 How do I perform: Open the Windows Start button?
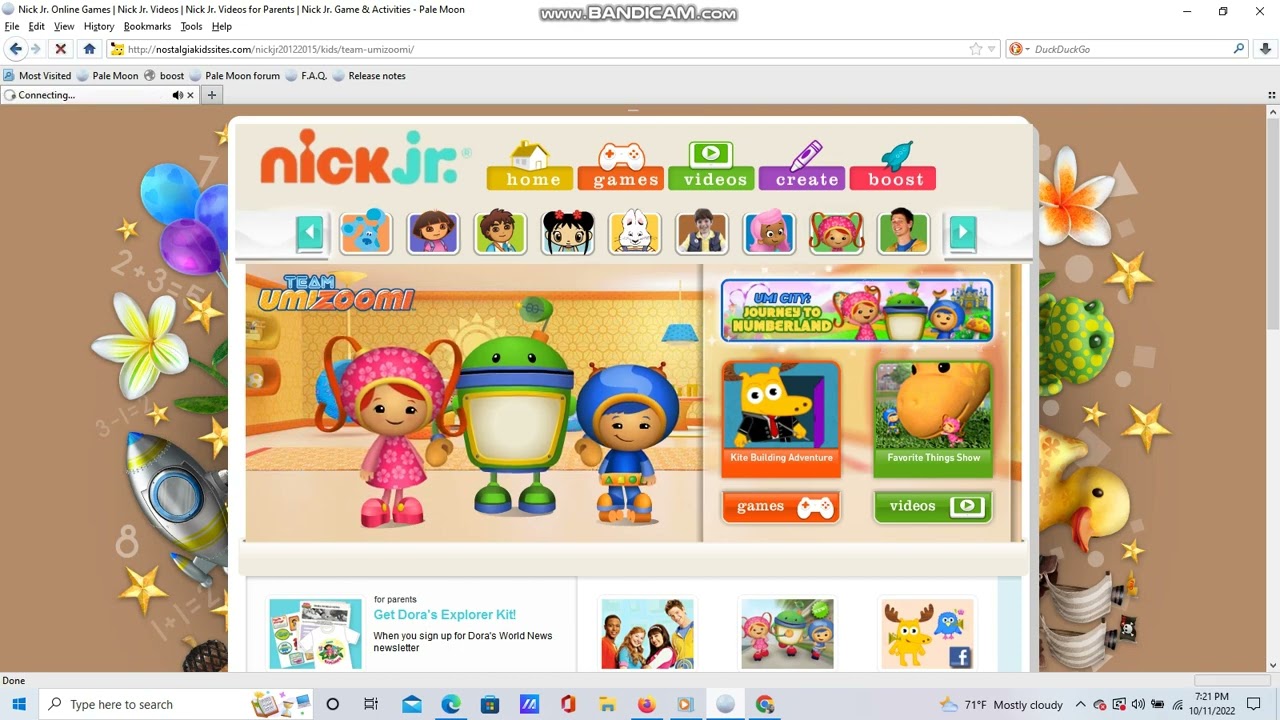(x=19, y=704)
